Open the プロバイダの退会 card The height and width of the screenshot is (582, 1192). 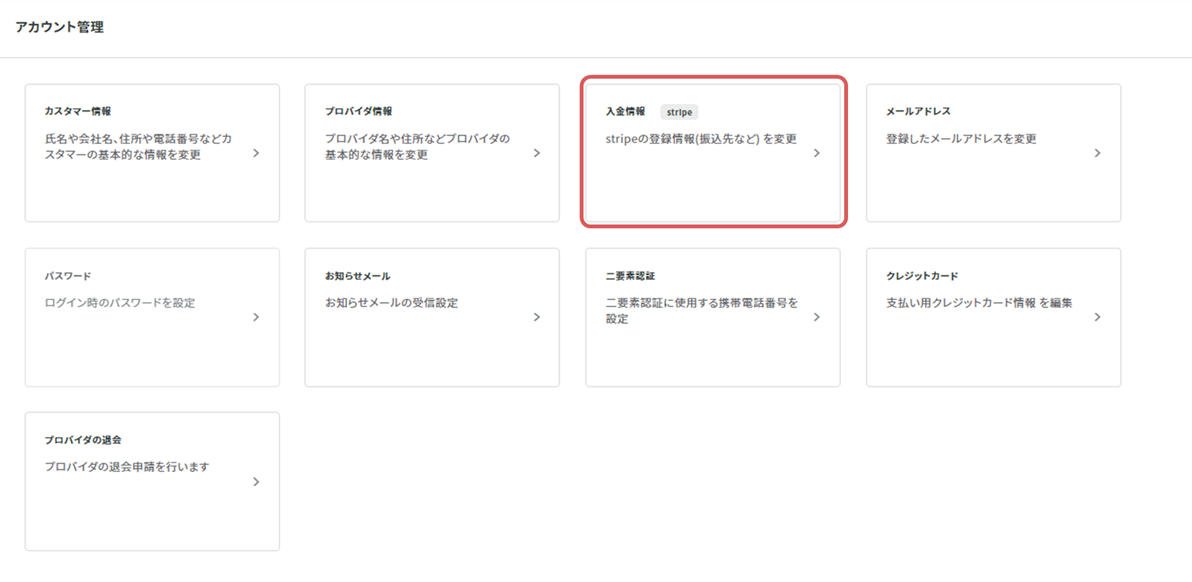[x=152, y=481]
